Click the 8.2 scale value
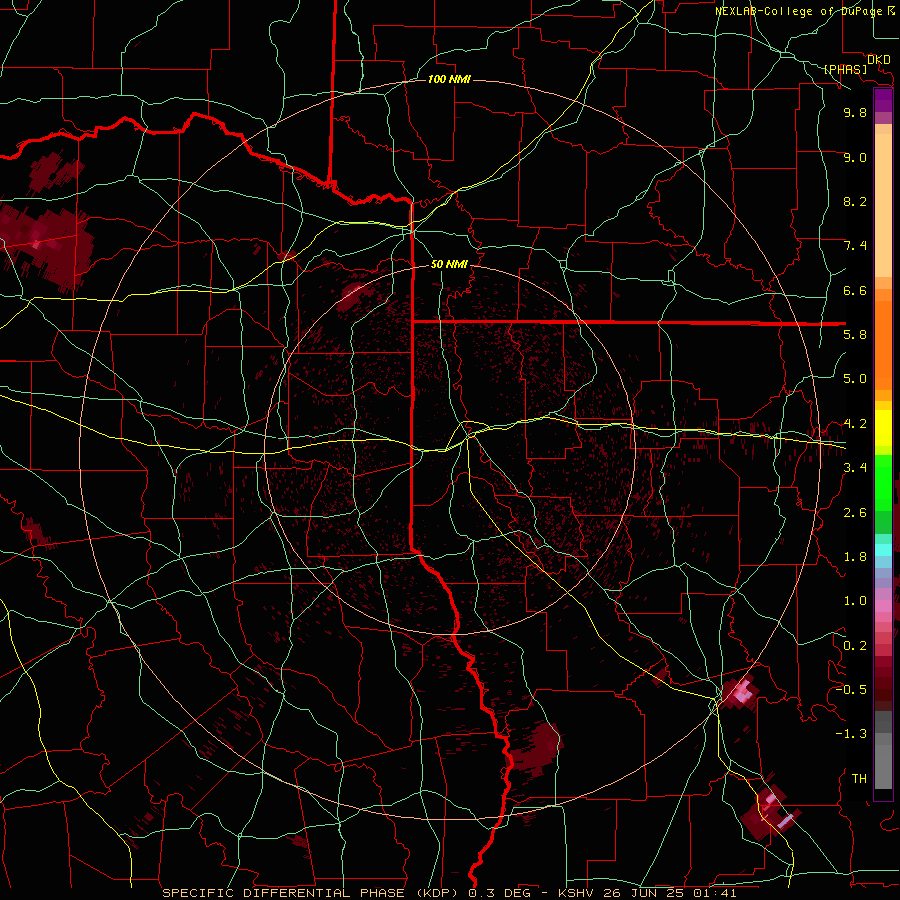The width and height of the screenshot is (900, 900). [x=855, y=201]
